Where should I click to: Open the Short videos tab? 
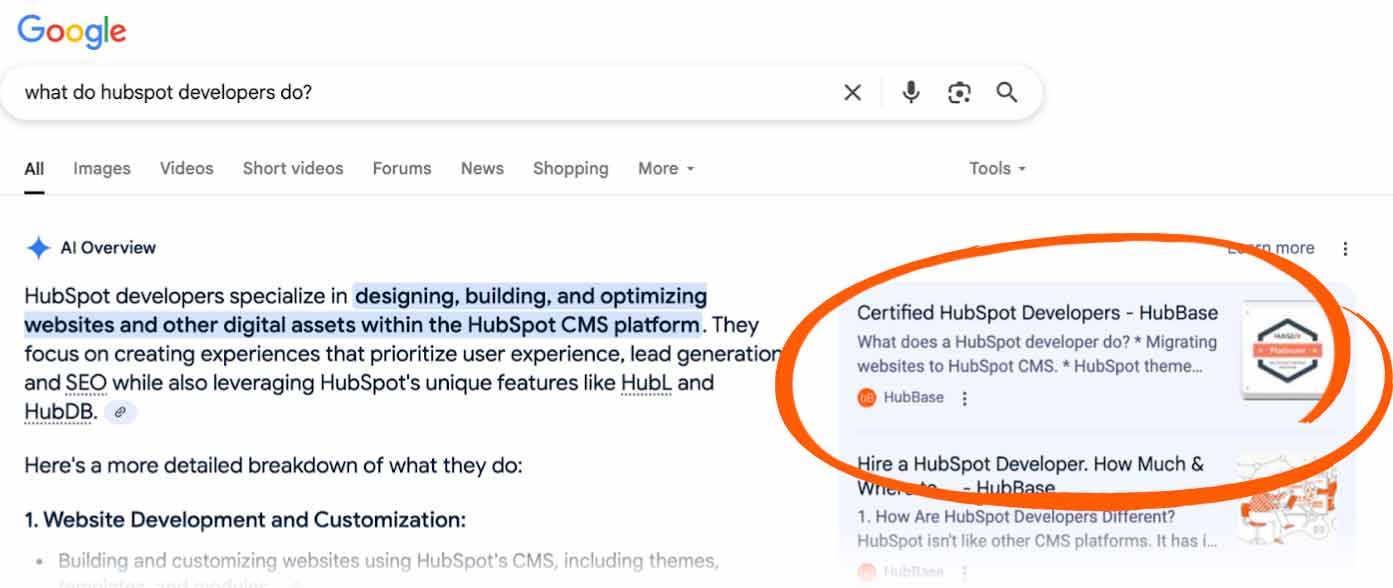293,168
